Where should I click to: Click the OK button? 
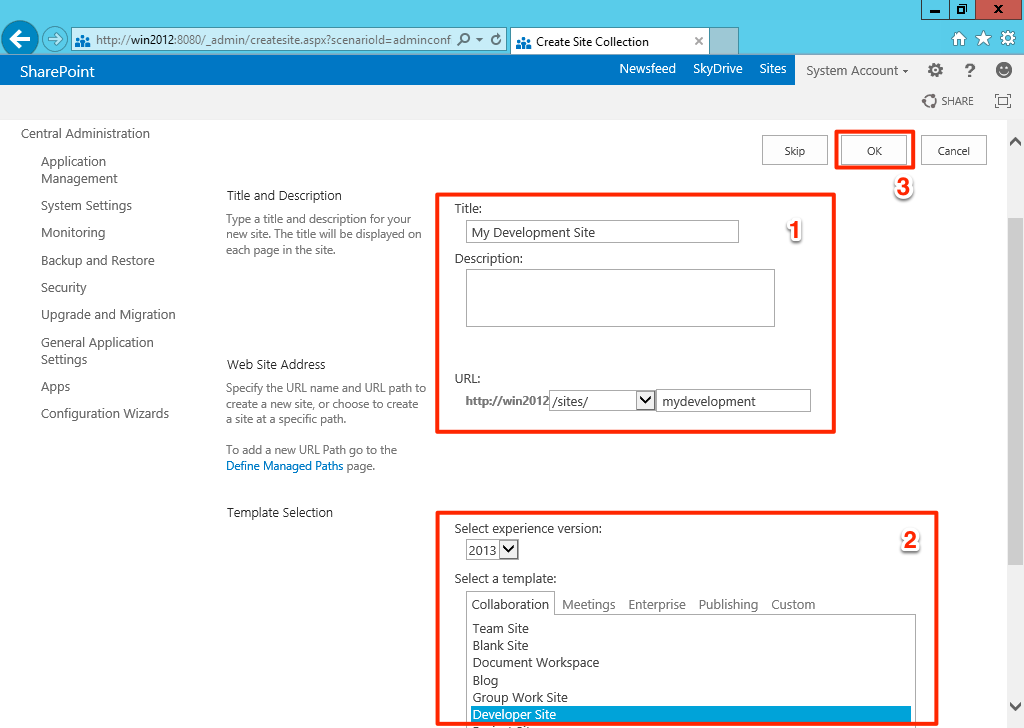coord(874,150)
